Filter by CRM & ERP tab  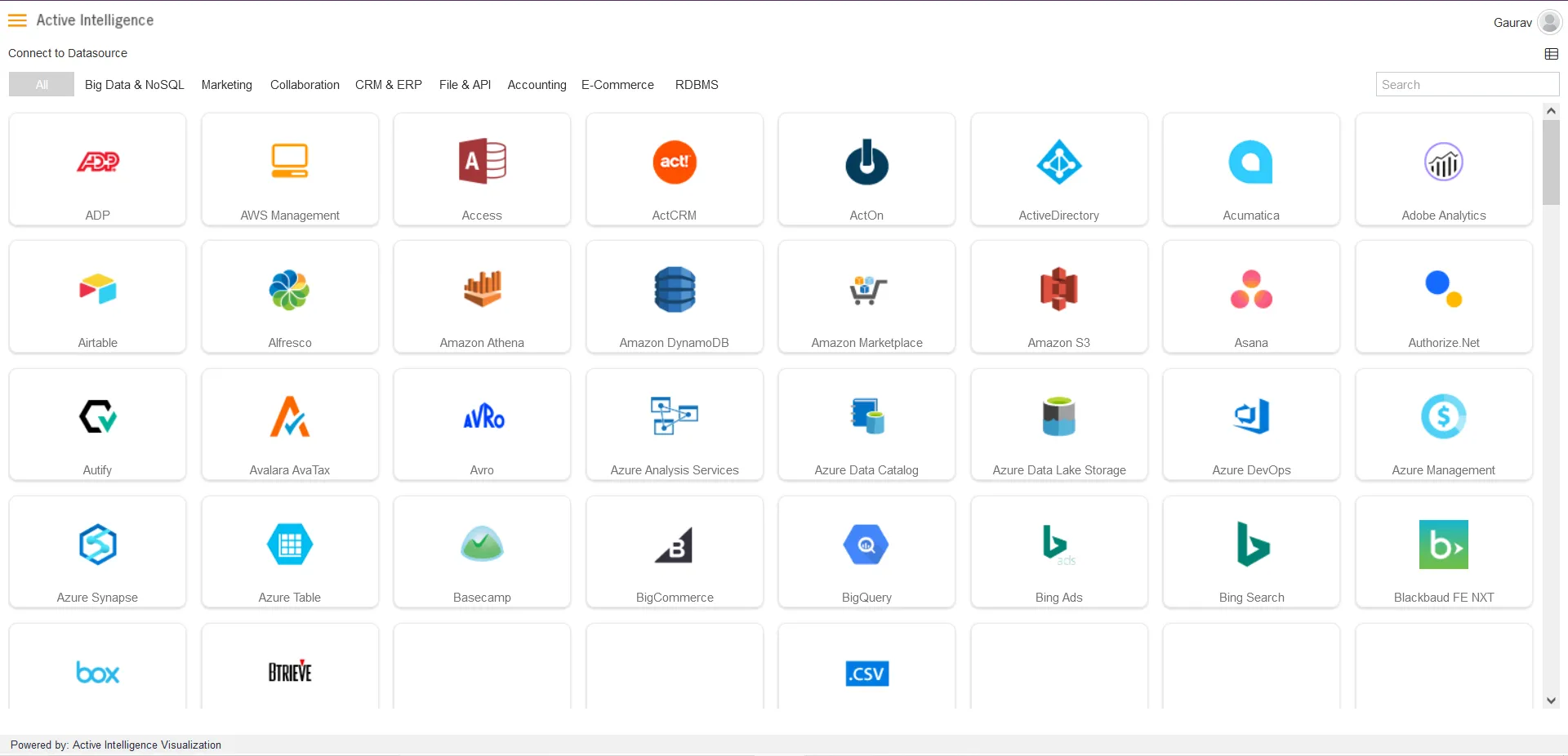[x=389, y=85]
